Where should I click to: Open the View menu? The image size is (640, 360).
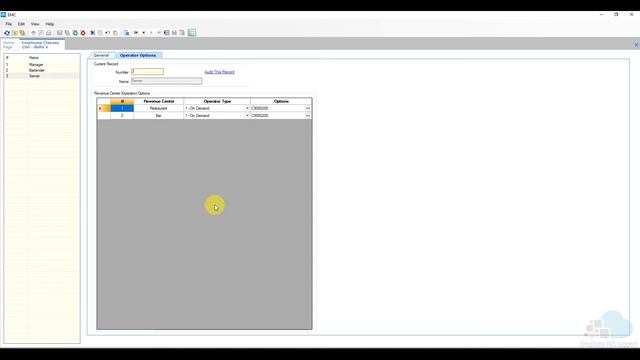tap(35, 24)
